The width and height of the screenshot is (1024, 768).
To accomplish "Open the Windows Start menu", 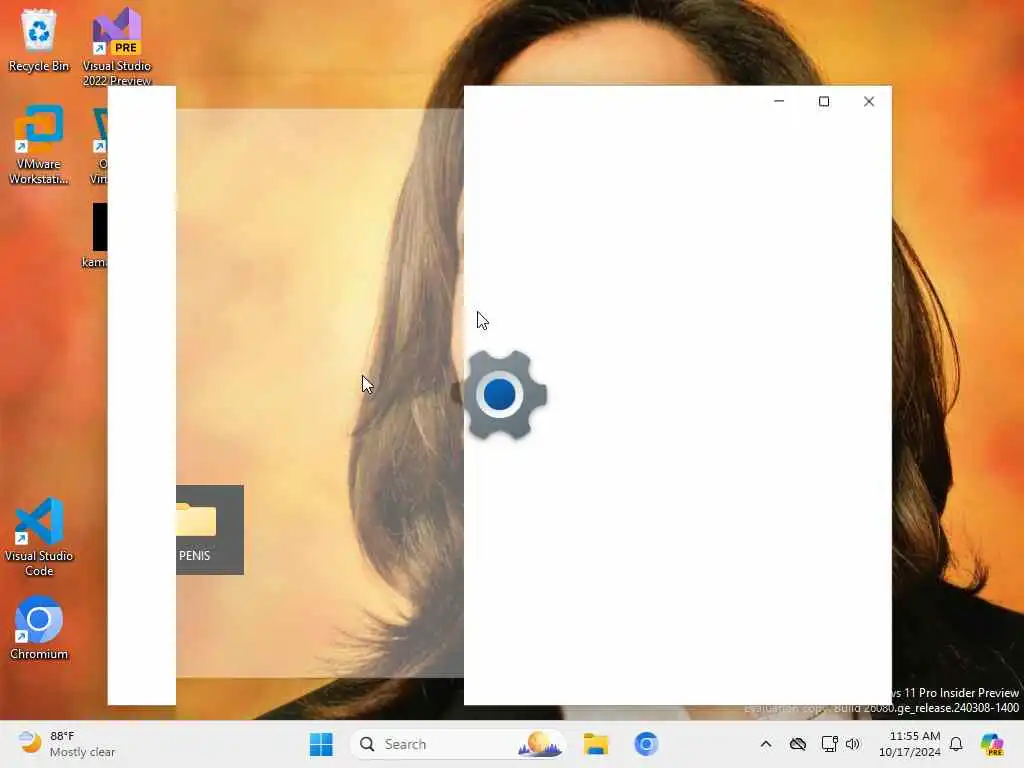I will [321, 744].
